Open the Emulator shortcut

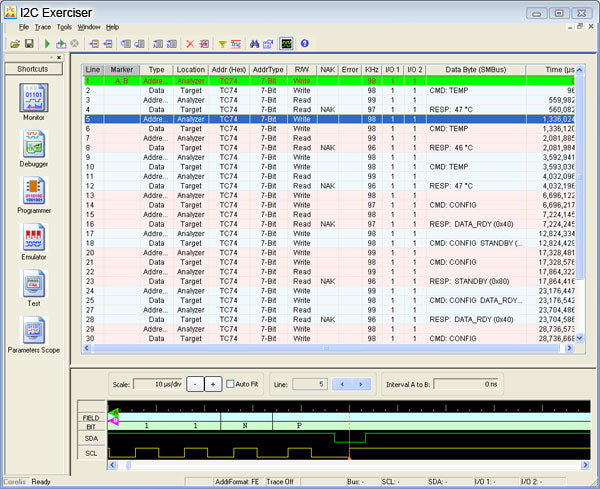(34, 241)
